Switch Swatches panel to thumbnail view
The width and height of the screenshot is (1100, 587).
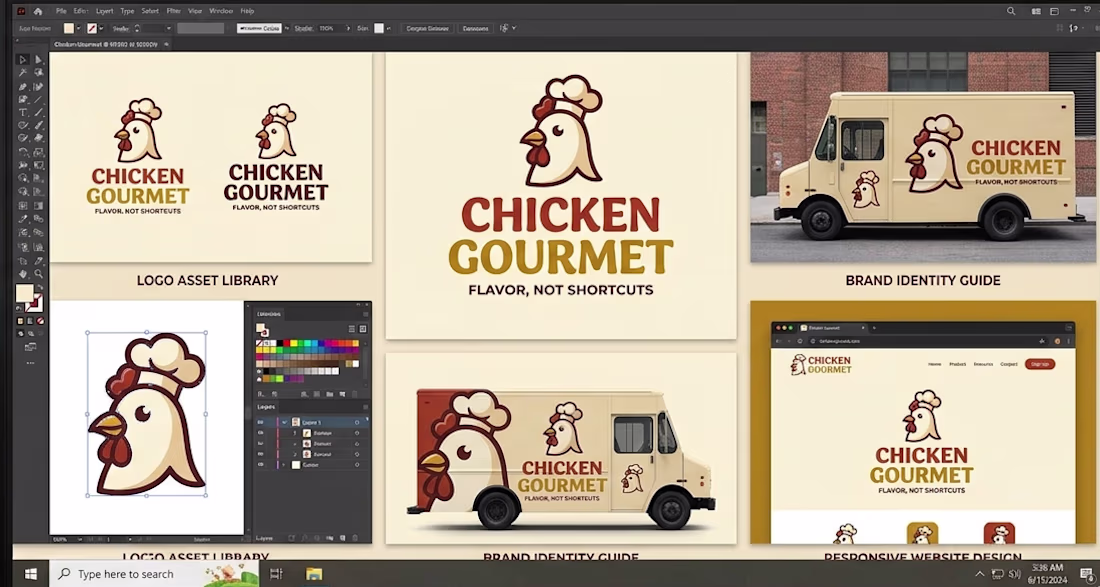pos(363,328)
